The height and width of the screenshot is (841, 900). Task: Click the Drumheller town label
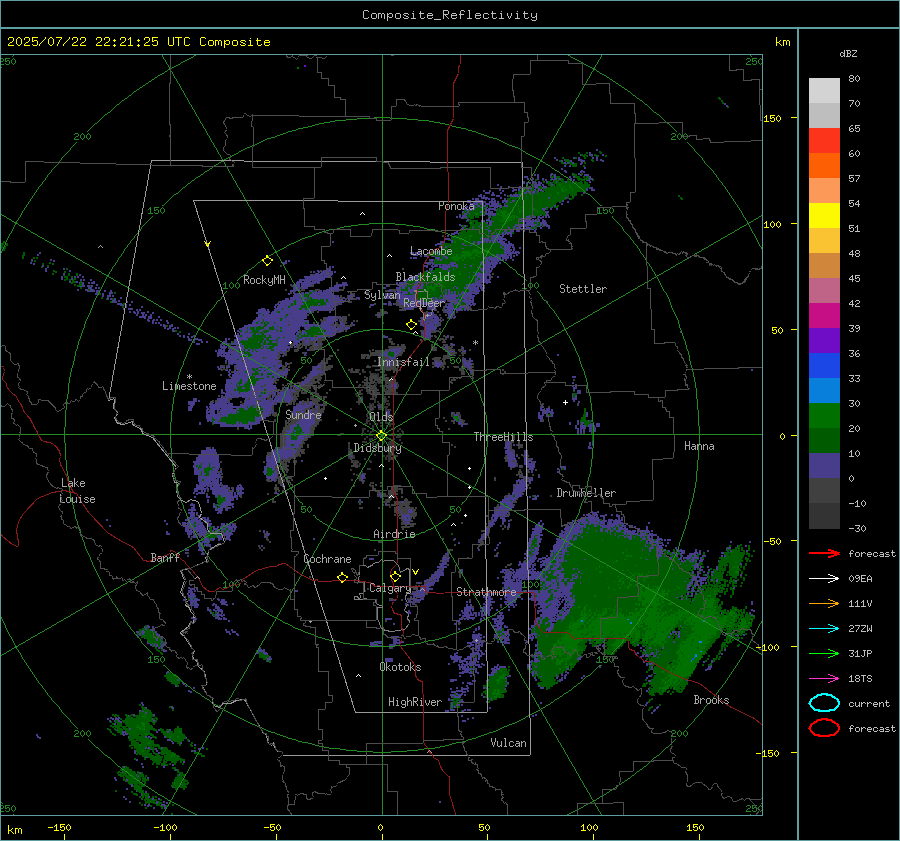(x=586, y=493)
